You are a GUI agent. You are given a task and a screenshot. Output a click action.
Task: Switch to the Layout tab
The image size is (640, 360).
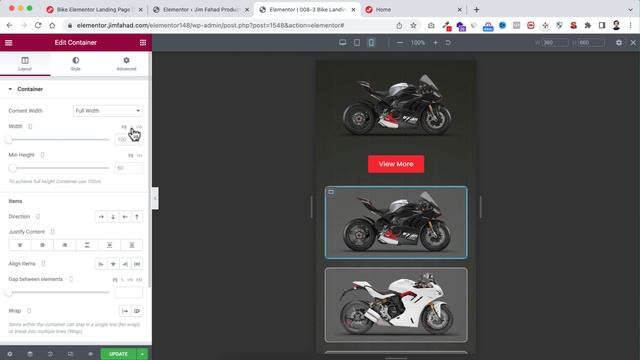25,64
